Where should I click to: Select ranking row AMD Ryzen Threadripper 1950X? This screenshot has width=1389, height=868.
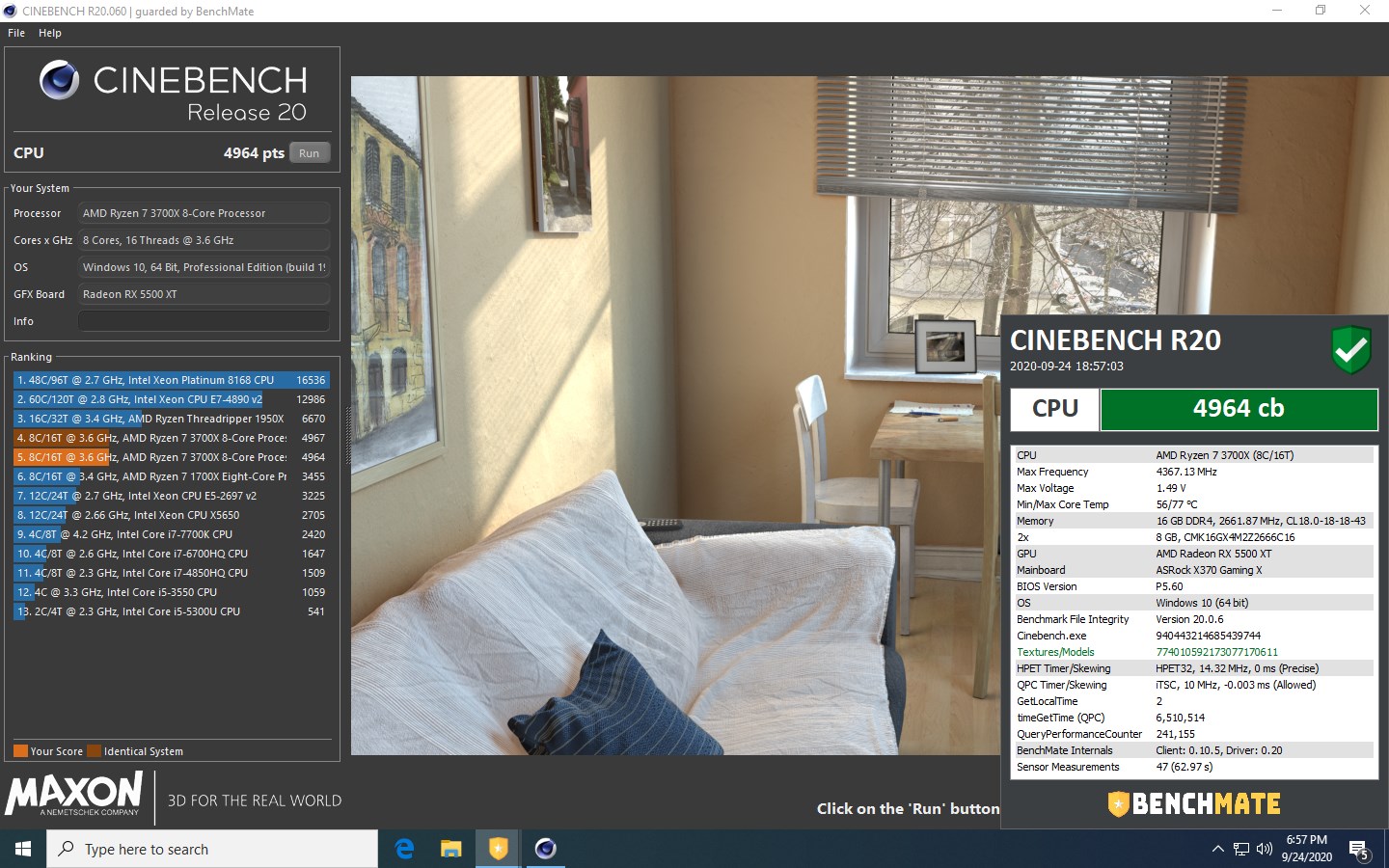point(172,419)
